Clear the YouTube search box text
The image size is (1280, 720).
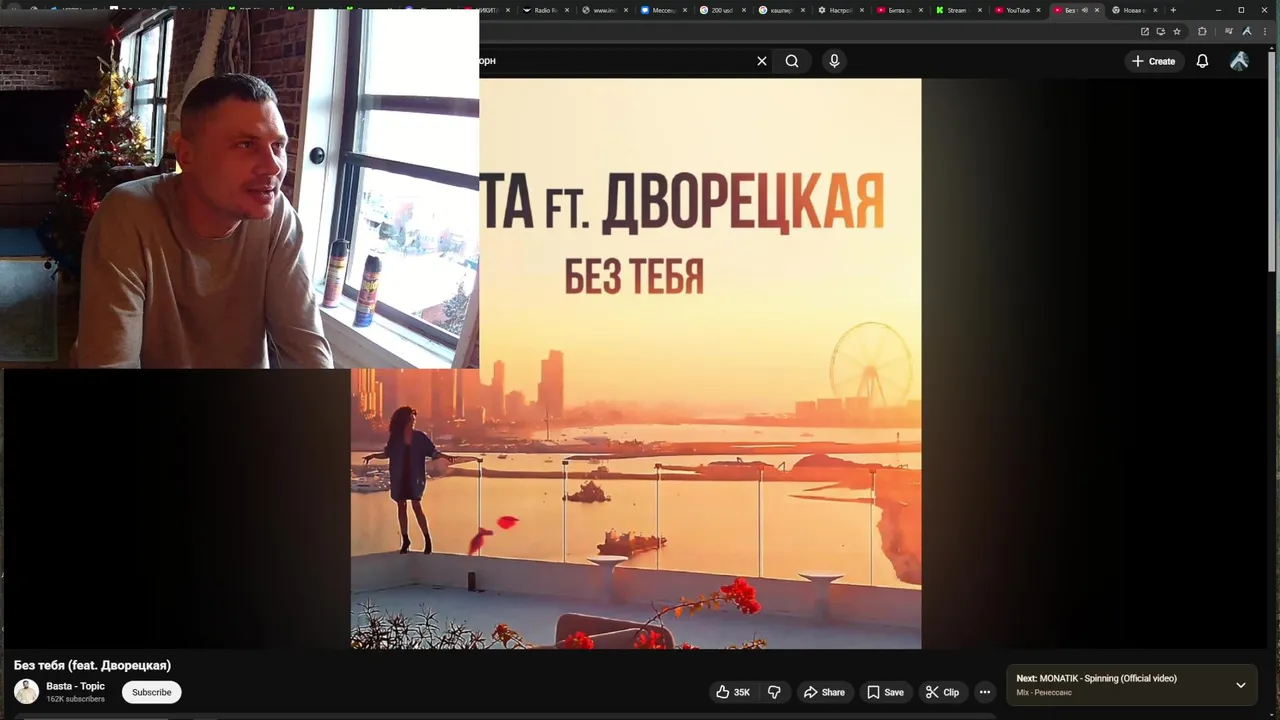tap(762, 61)
